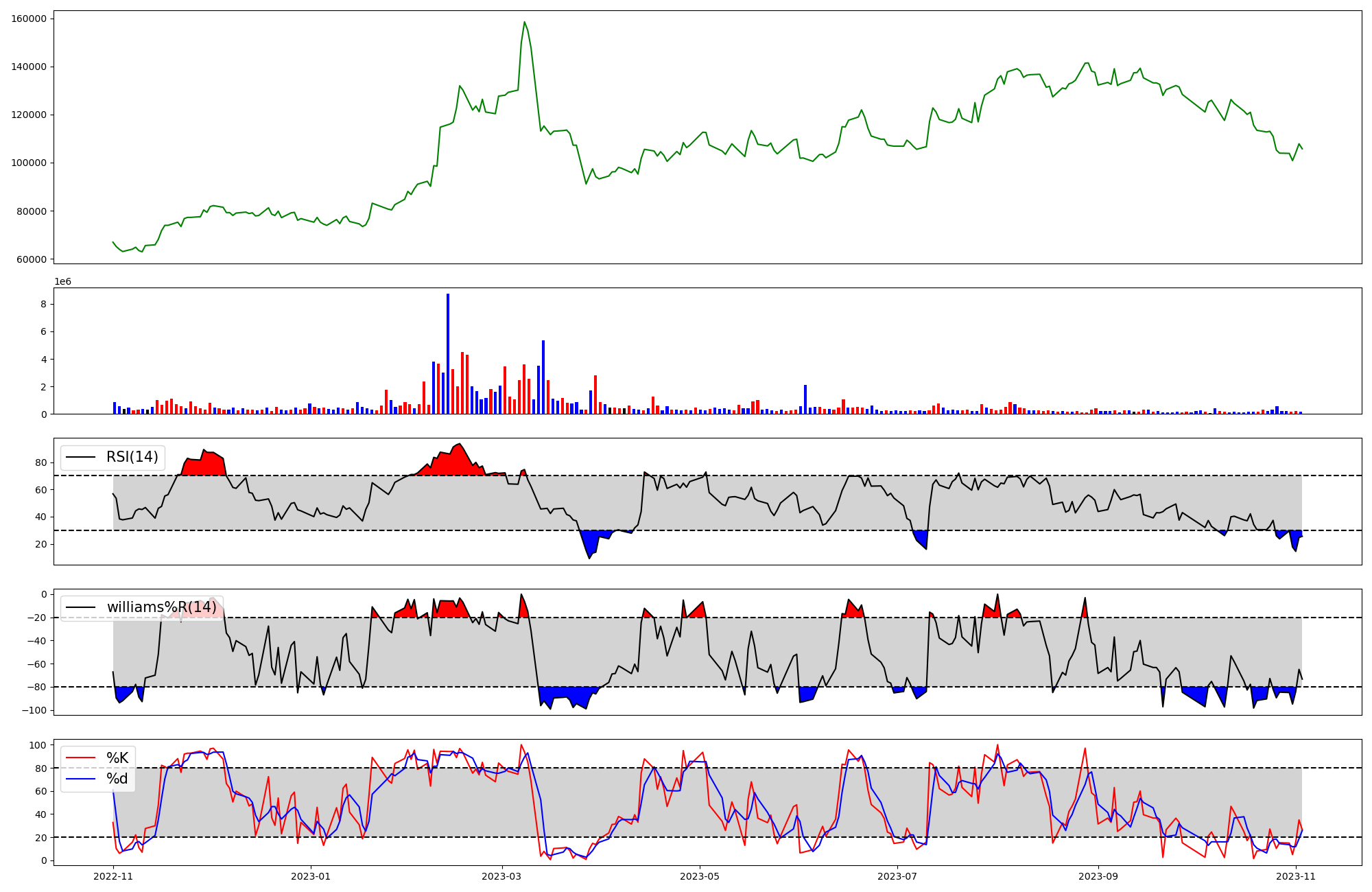Click the williams%R(14) legend label
The width and height of the screenshot is (1372, 892).
tap(161, 607)
